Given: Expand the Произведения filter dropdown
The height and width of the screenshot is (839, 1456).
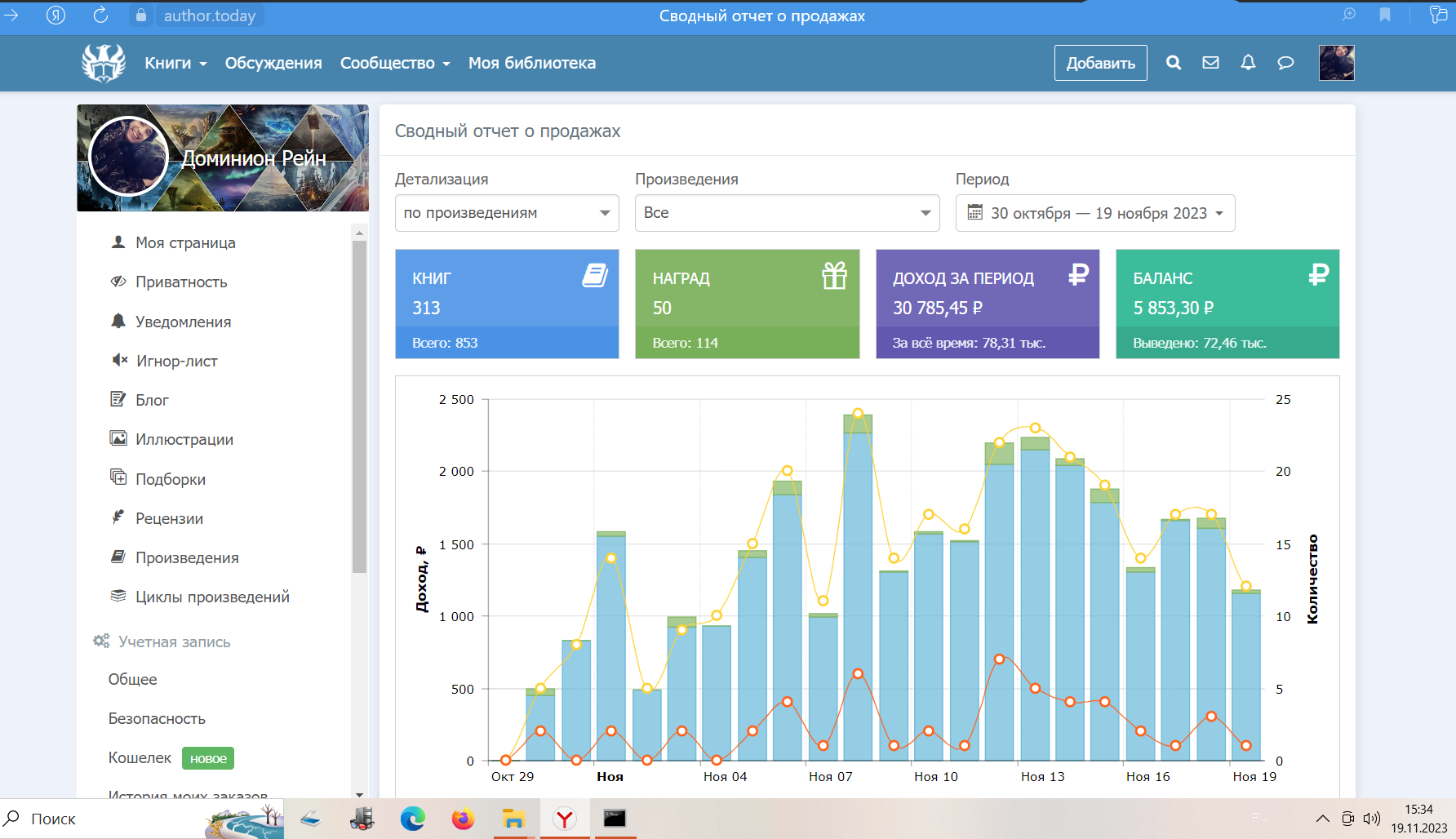Looking at the screenshot, I should tap(787, 213).
